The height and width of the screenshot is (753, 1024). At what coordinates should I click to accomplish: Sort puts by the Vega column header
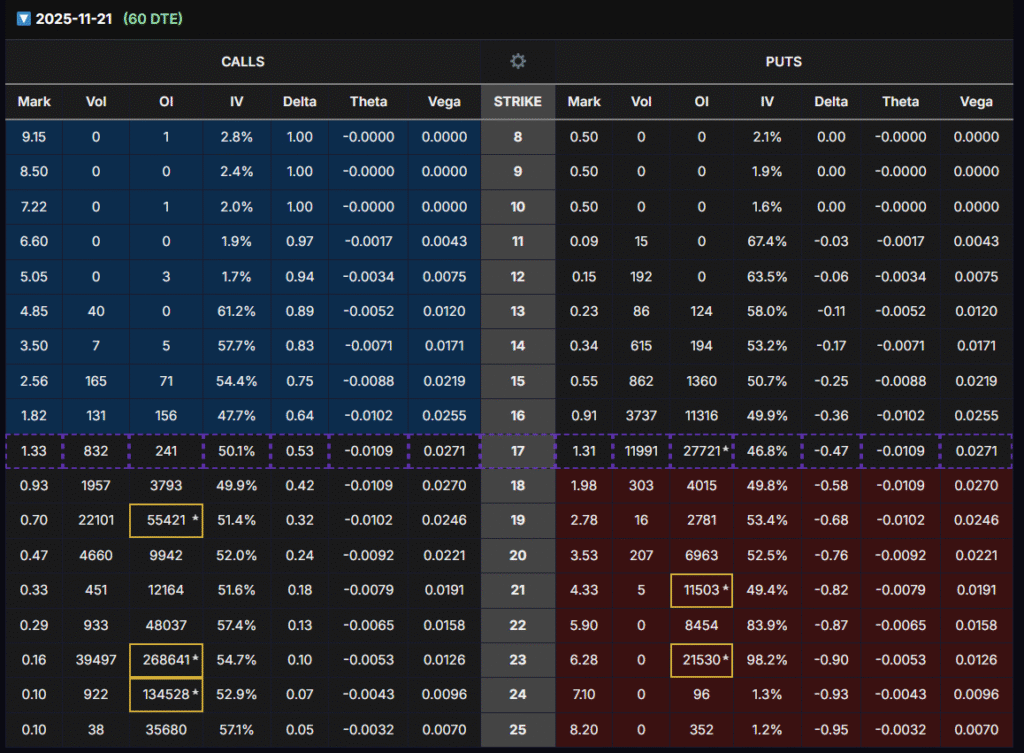coord(976,101)
